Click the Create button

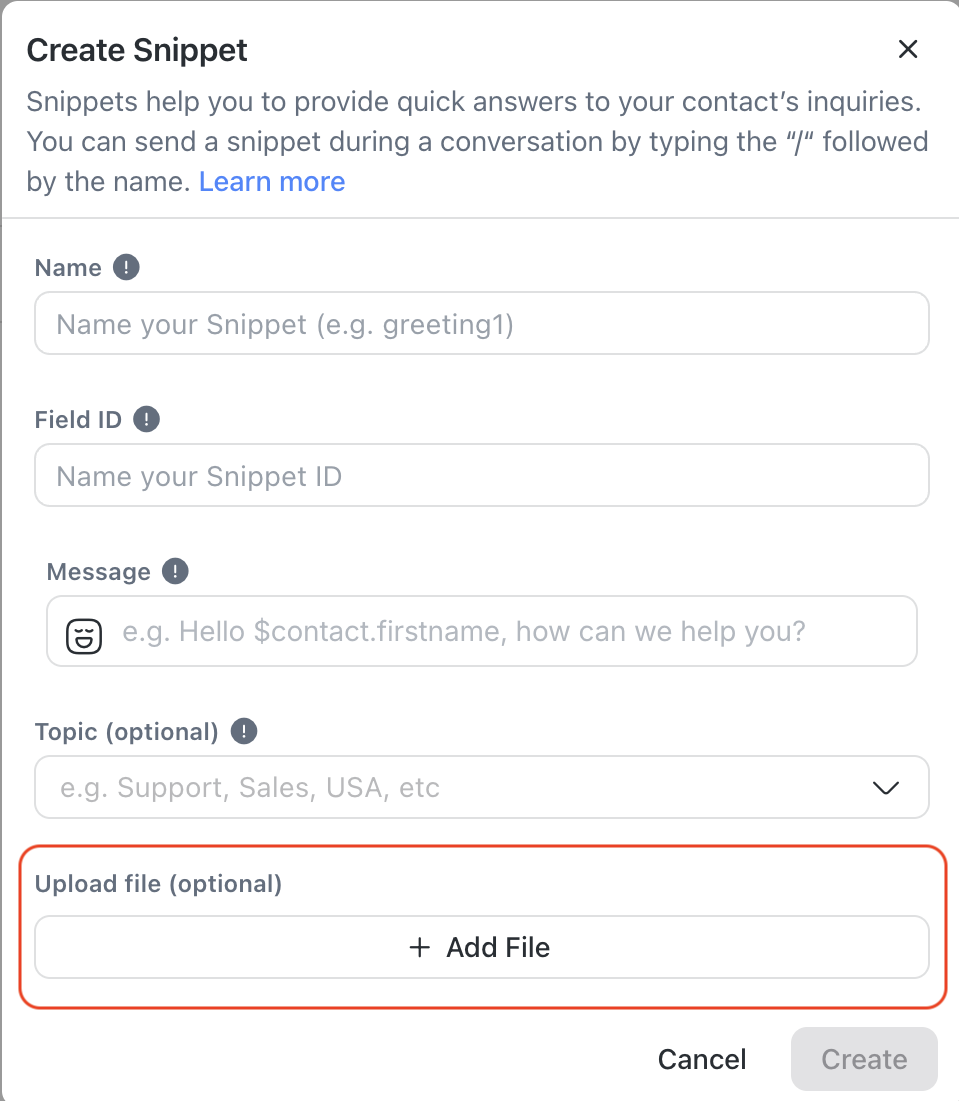[864, 1059]
